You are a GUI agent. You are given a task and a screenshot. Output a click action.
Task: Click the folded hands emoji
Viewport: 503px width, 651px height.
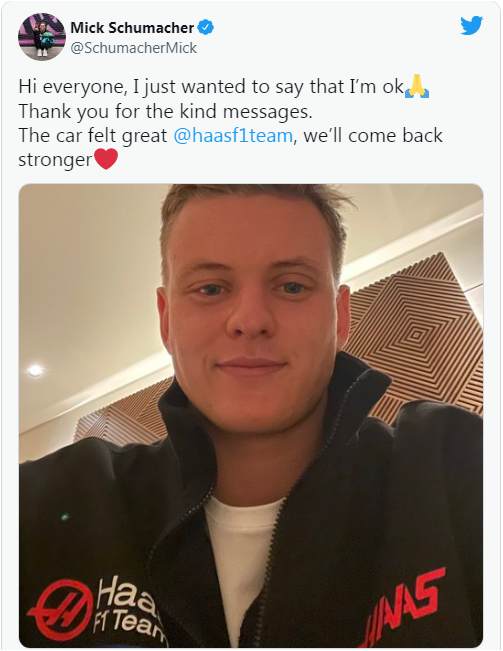pyautogui.click(x=417, y=86)
